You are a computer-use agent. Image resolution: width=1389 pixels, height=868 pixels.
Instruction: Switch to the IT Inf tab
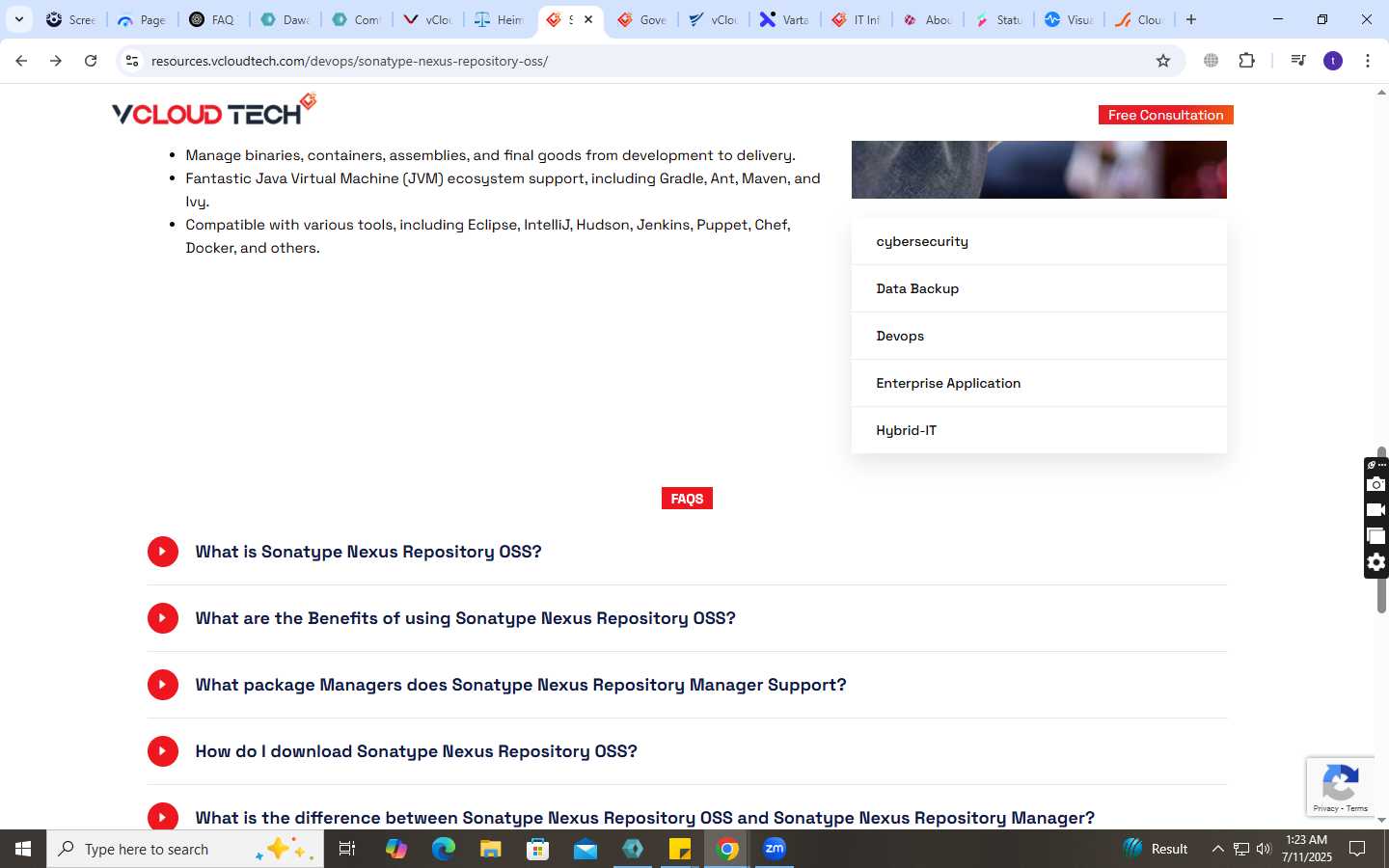pyautogui.click(x=856, y=19)
